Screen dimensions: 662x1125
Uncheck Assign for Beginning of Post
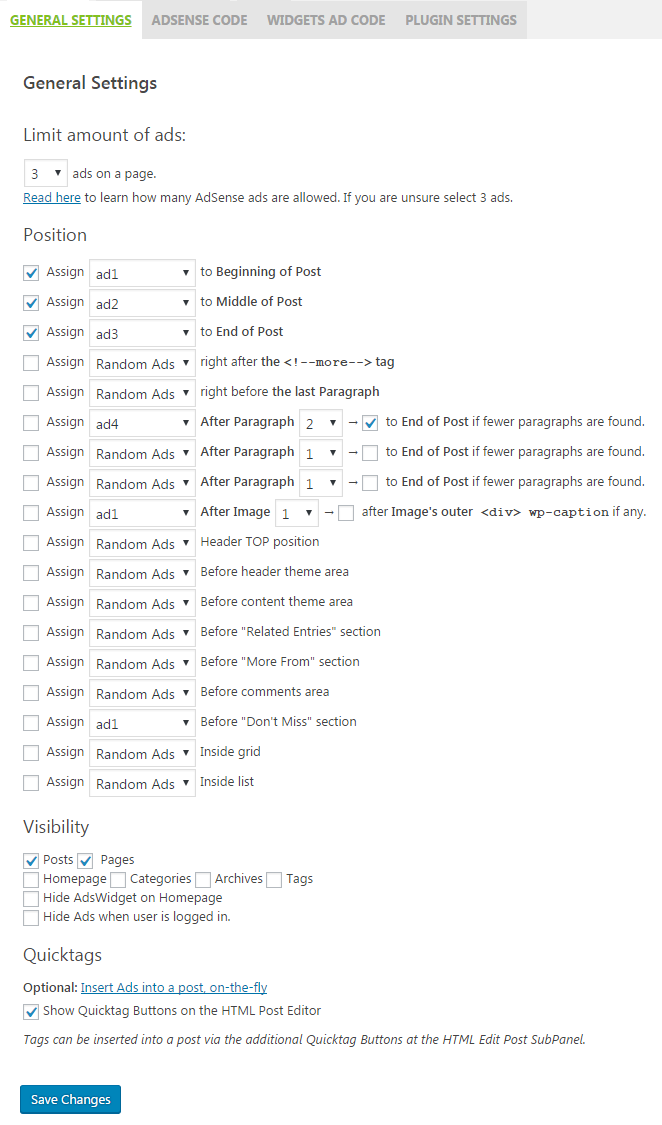[x=31, y=272]
